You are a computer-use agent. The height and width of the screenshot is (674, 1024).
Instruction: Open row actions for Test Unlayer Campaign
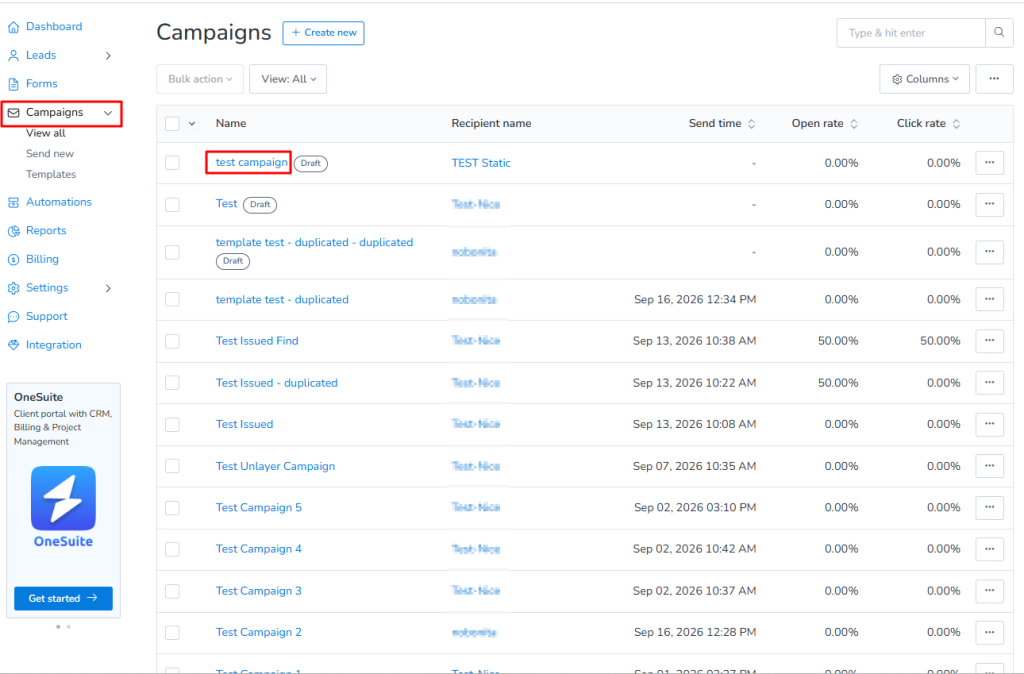pyautogui.click(x=989, y=466)
